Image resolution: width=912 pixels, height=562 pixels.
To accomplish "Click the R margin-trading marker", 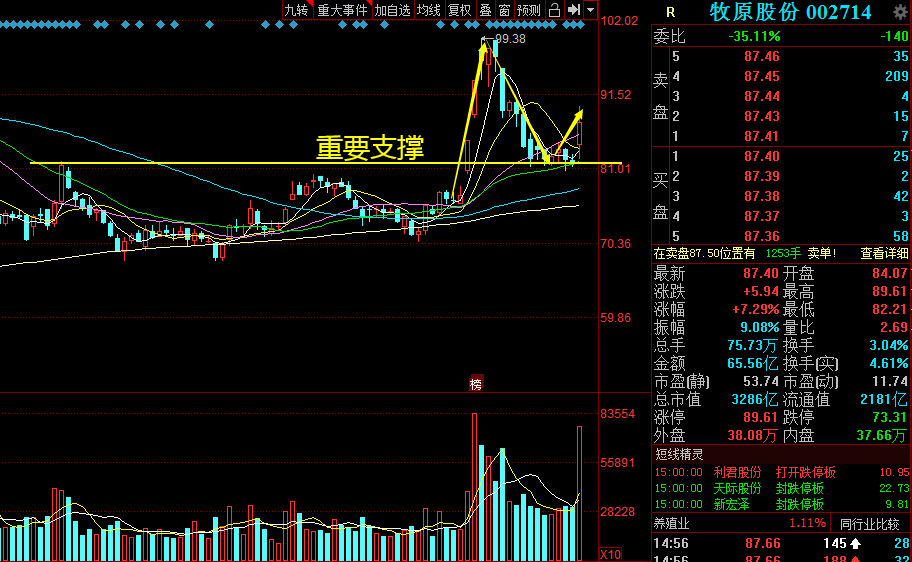I will (671, 12).
